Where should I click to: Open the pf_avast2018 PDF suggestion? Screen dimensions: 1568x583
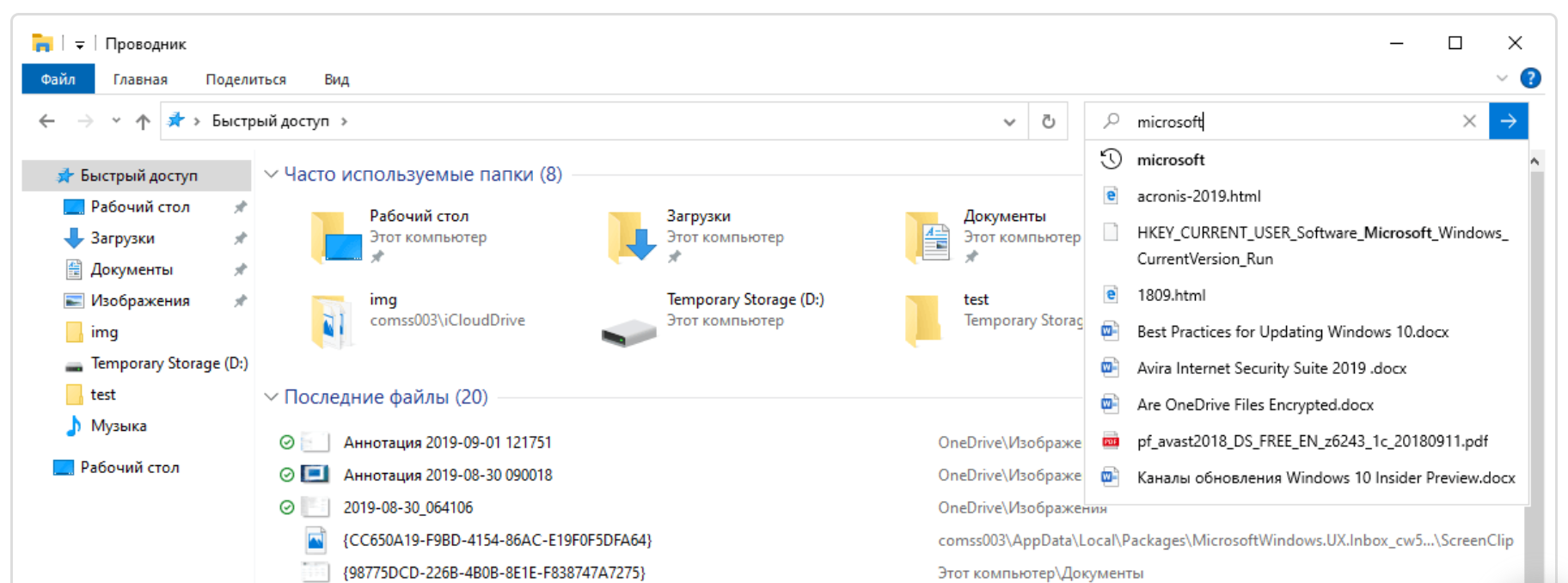1307,441
